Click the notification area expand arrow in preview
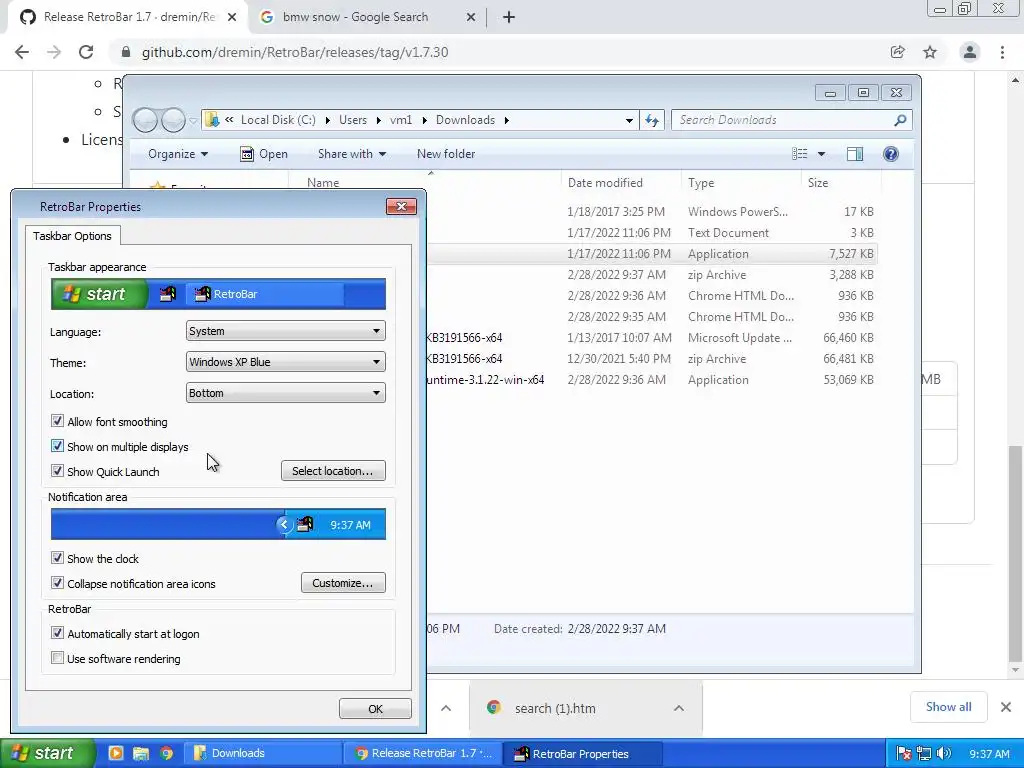Image resolution: width=1024 pixels, height=768 pixels. (284, 524)
